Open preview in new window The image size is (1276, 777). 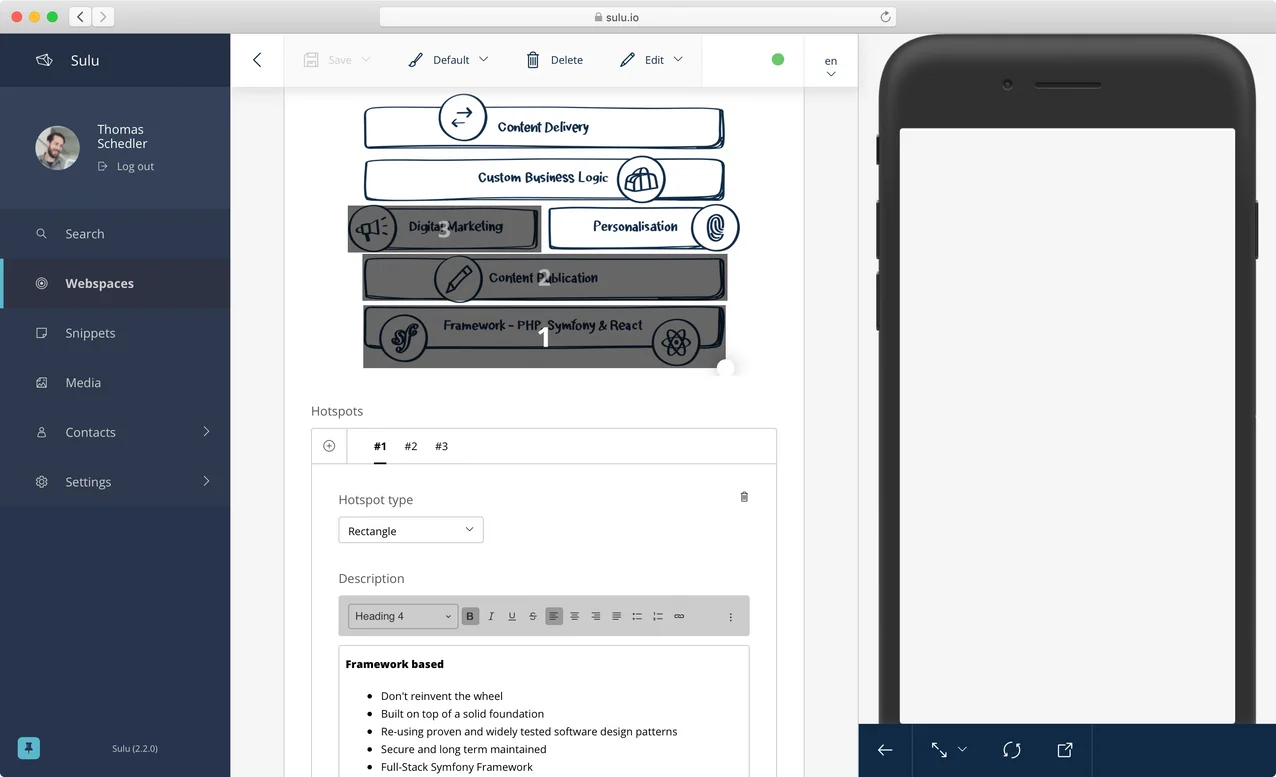point(1065,750)
